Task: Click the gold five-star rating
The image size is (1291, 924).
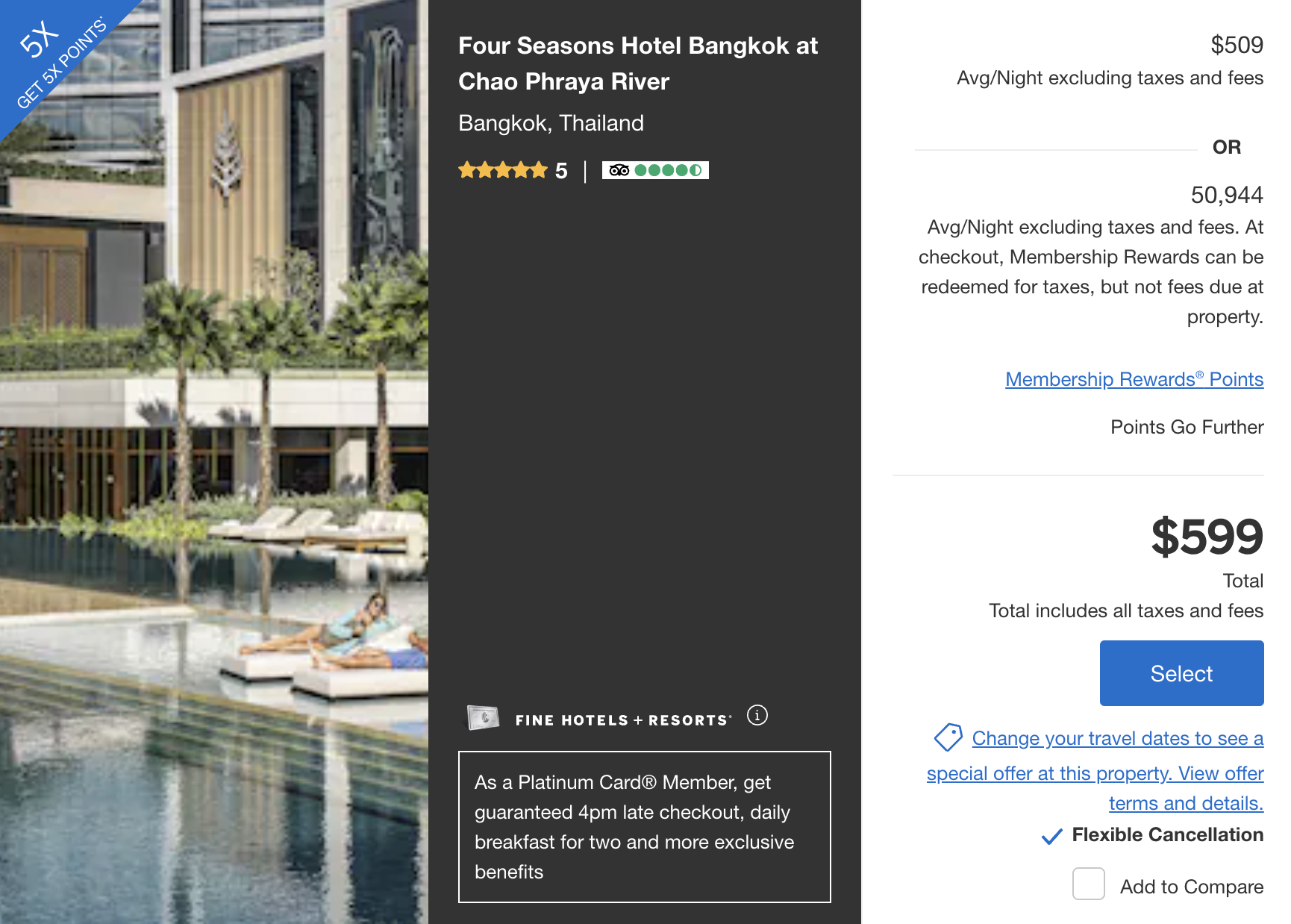Action: [x=503, y=170]
